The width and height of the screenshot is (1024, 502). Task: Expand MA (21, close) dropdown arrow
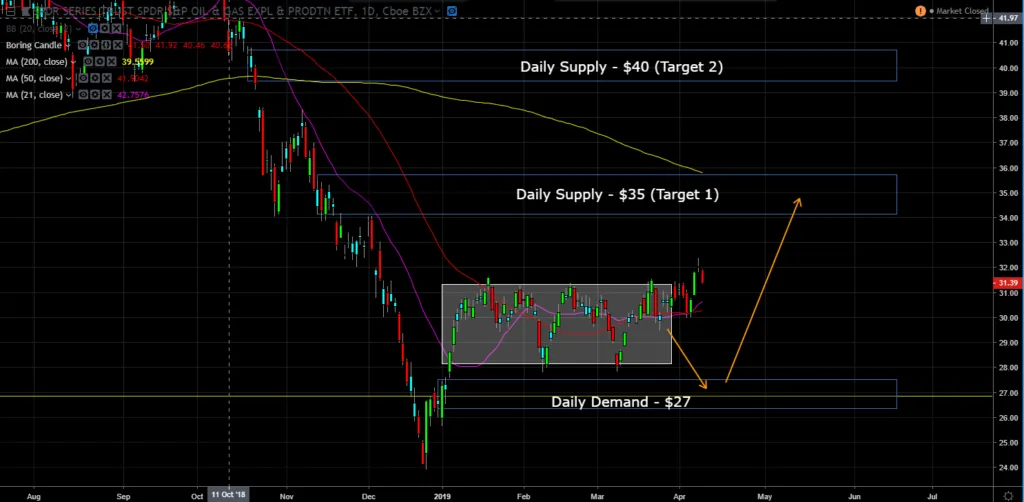tap(68, 95)
